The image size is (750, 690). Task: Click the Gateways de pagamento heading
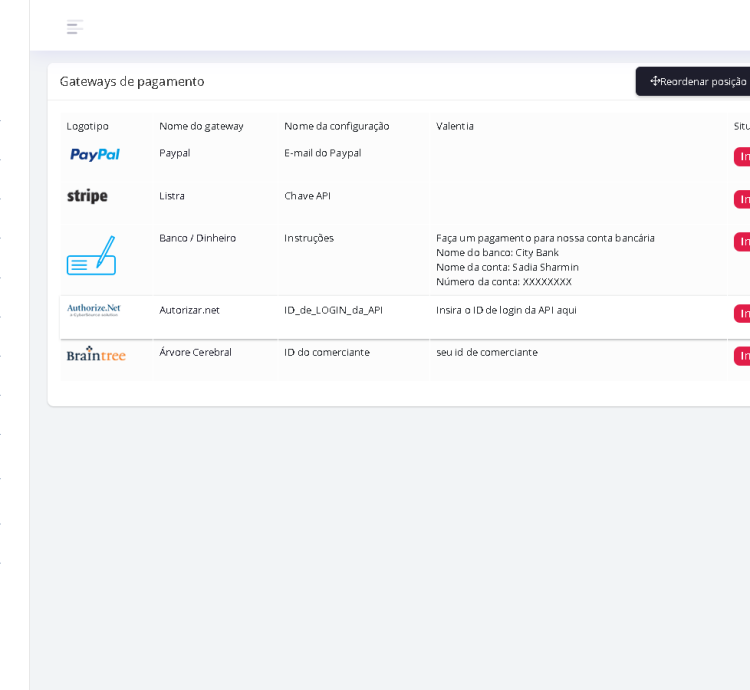coord(132,82)
